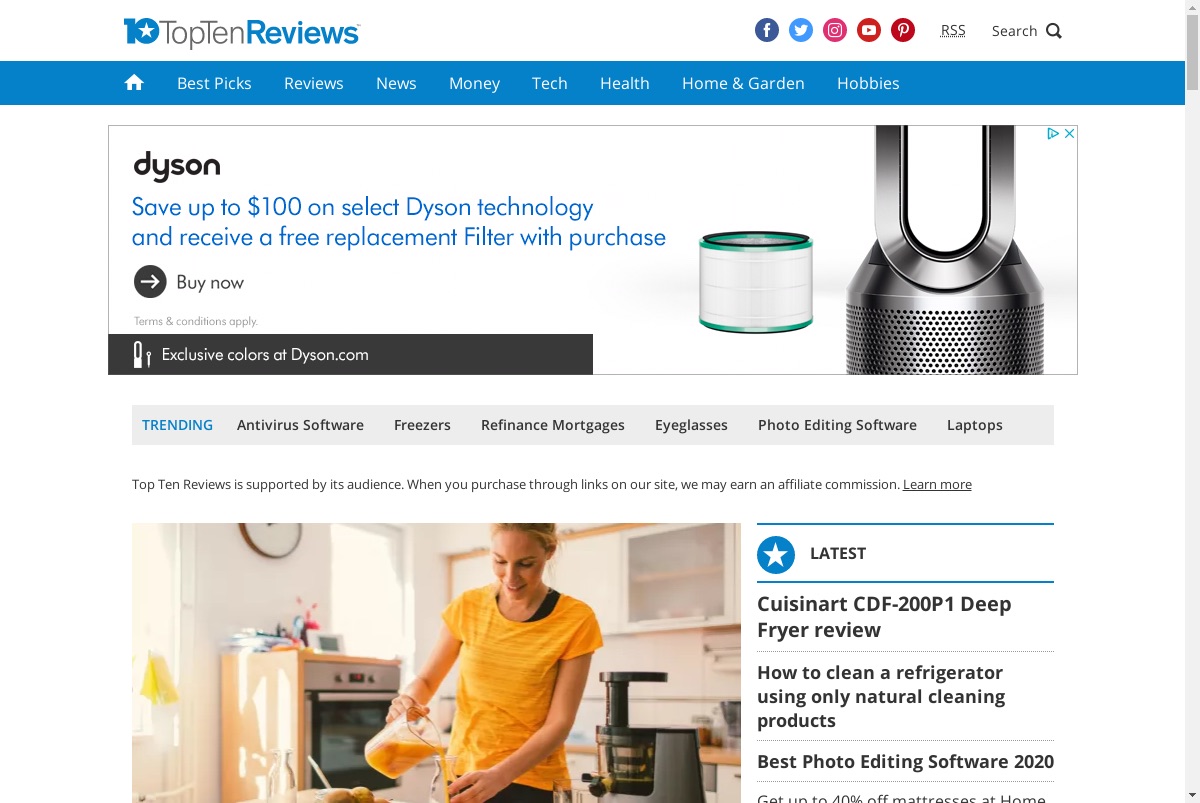The height and width of the screenshot is (803, 1200).
Task: Open the Instagram social icon
Action: 835,30
